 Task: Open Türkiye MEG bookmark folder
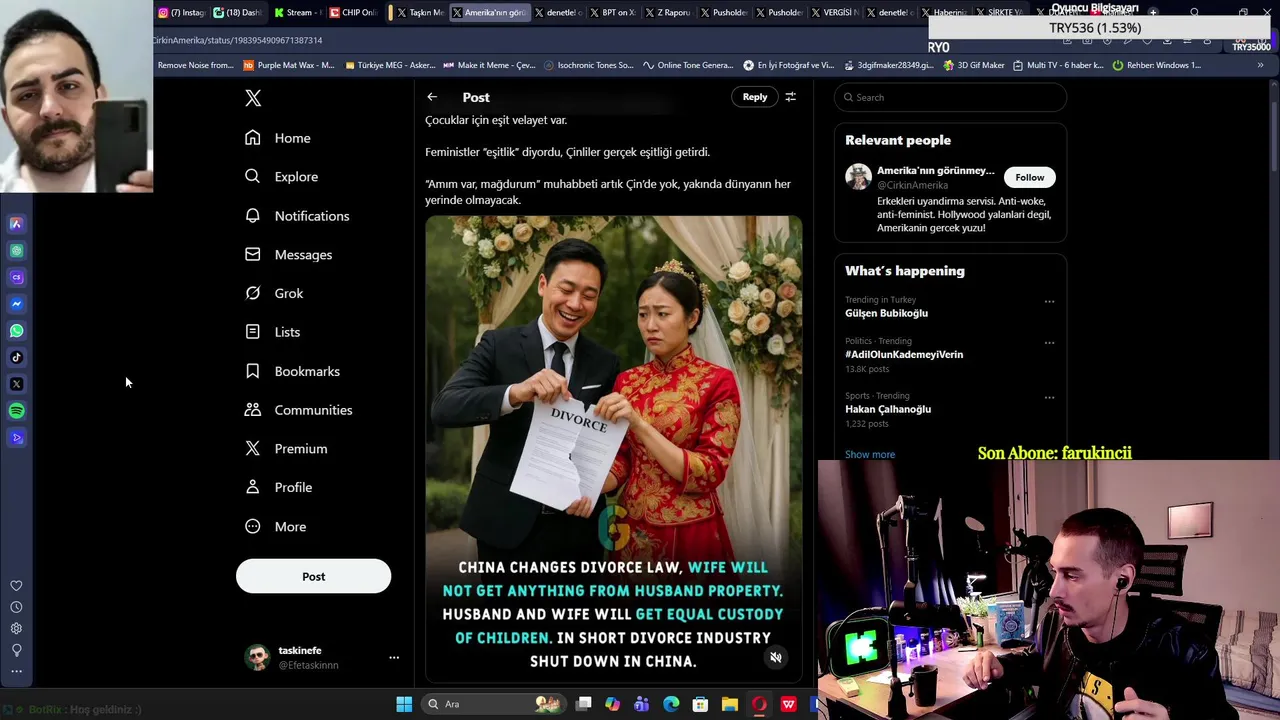point(390,65)
